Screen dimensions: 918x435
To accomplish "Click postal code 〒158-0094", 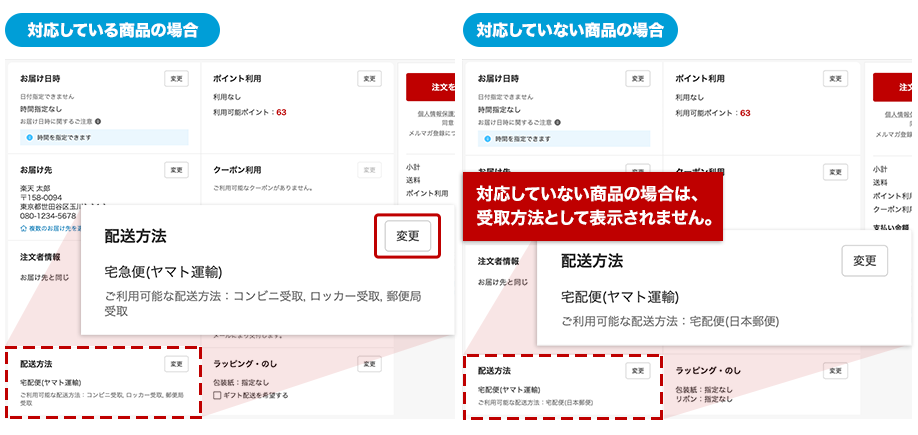I will click(41, 198).
